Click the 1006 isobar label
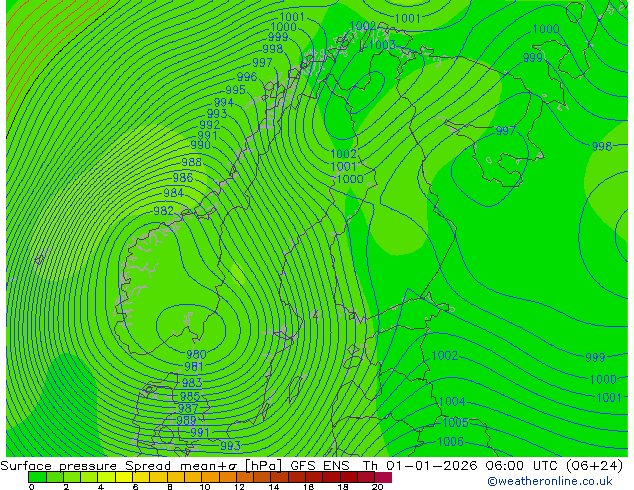The height and width of the screenshot is (490, 634). pyautogui.click(x=450, y=441)
